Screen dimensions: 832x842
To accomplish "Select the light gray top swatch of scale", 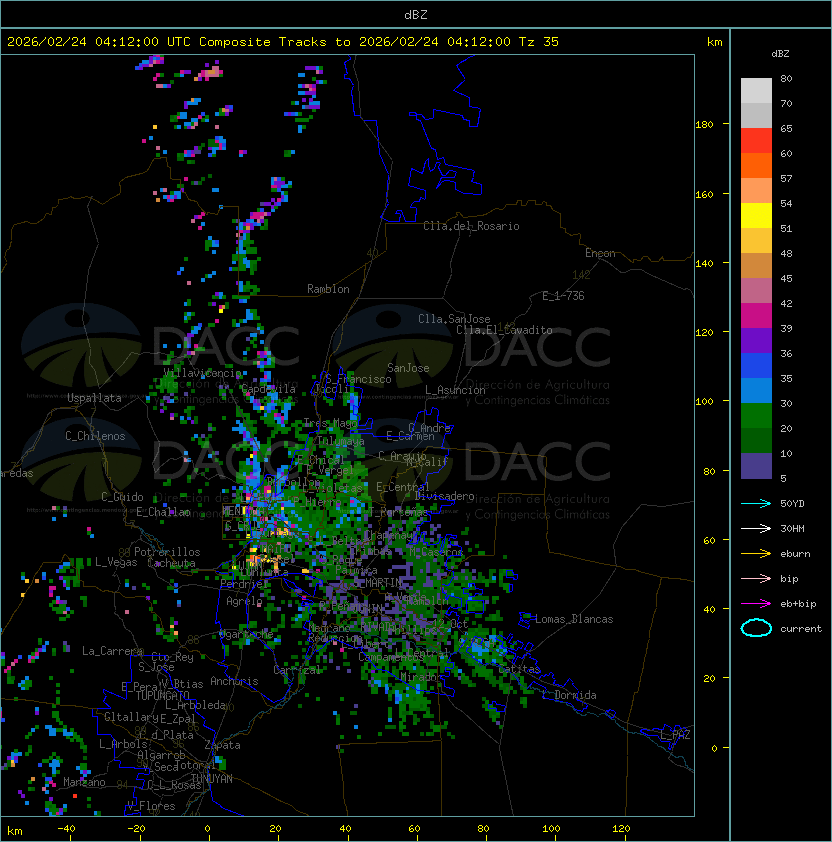I will [x=756, y=91].
